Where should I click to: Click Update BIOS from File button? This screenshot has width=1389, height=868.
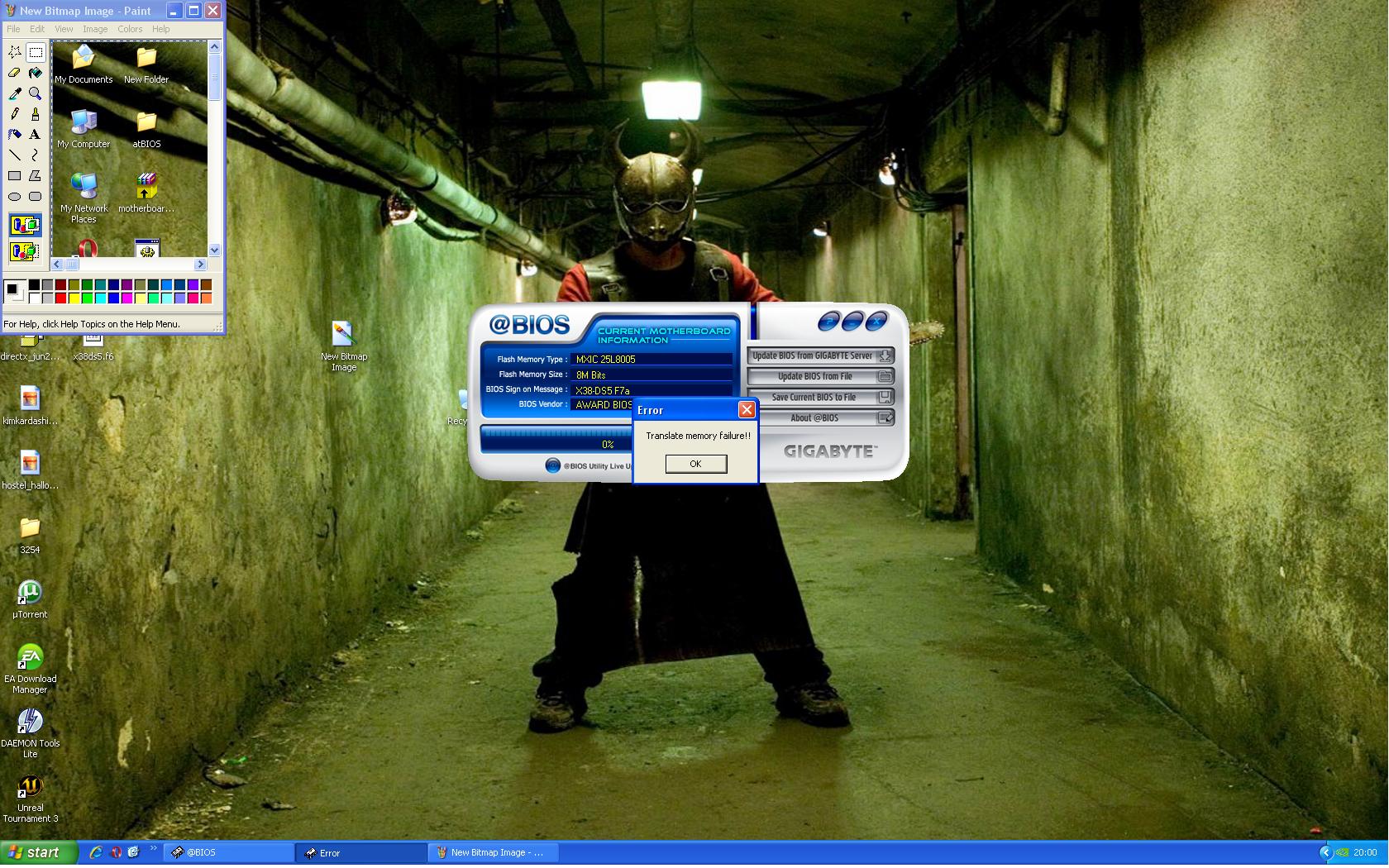click(x=820, y=376)
